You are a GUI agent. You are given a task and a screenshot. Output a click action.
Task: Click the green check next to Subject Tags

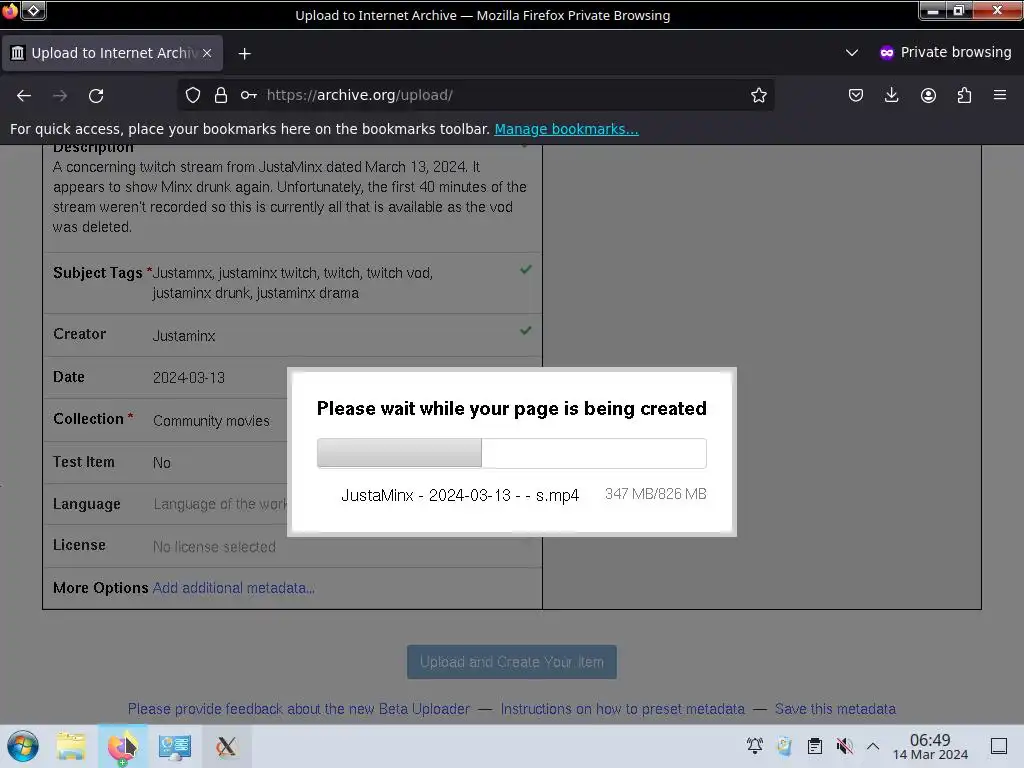pyautogui.click(x=525, y=269)
